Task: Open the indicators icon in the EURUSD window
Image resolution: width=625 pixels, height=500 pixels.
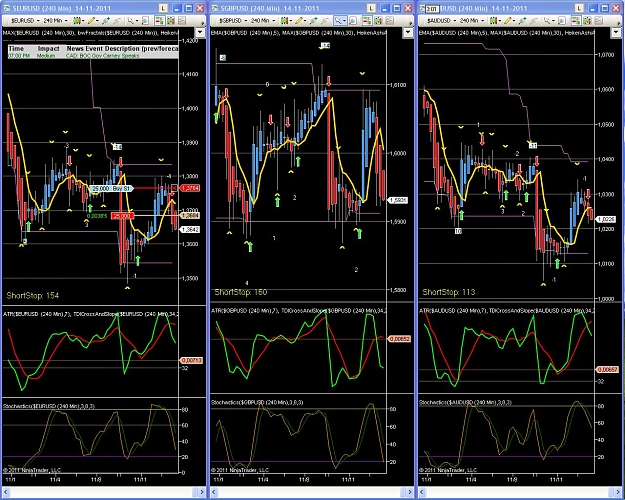Action: (171, 20)
